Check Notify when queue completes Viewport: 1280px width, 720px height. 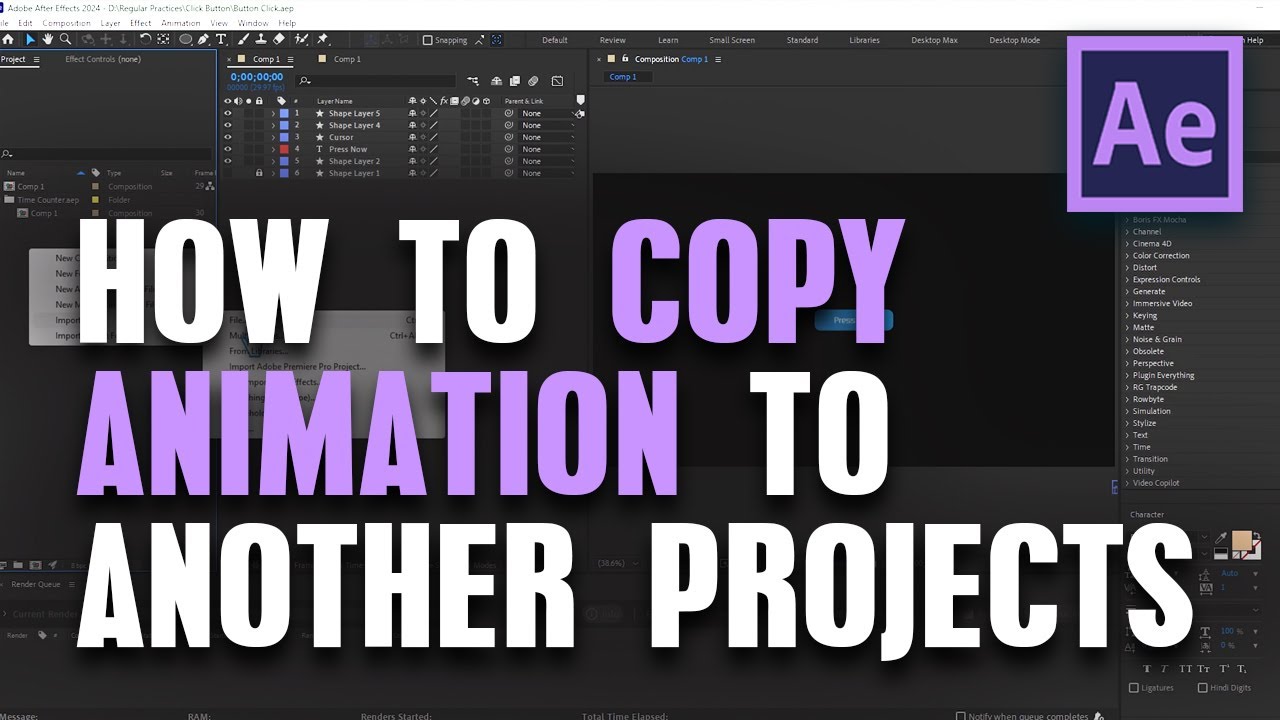point(961,716)
